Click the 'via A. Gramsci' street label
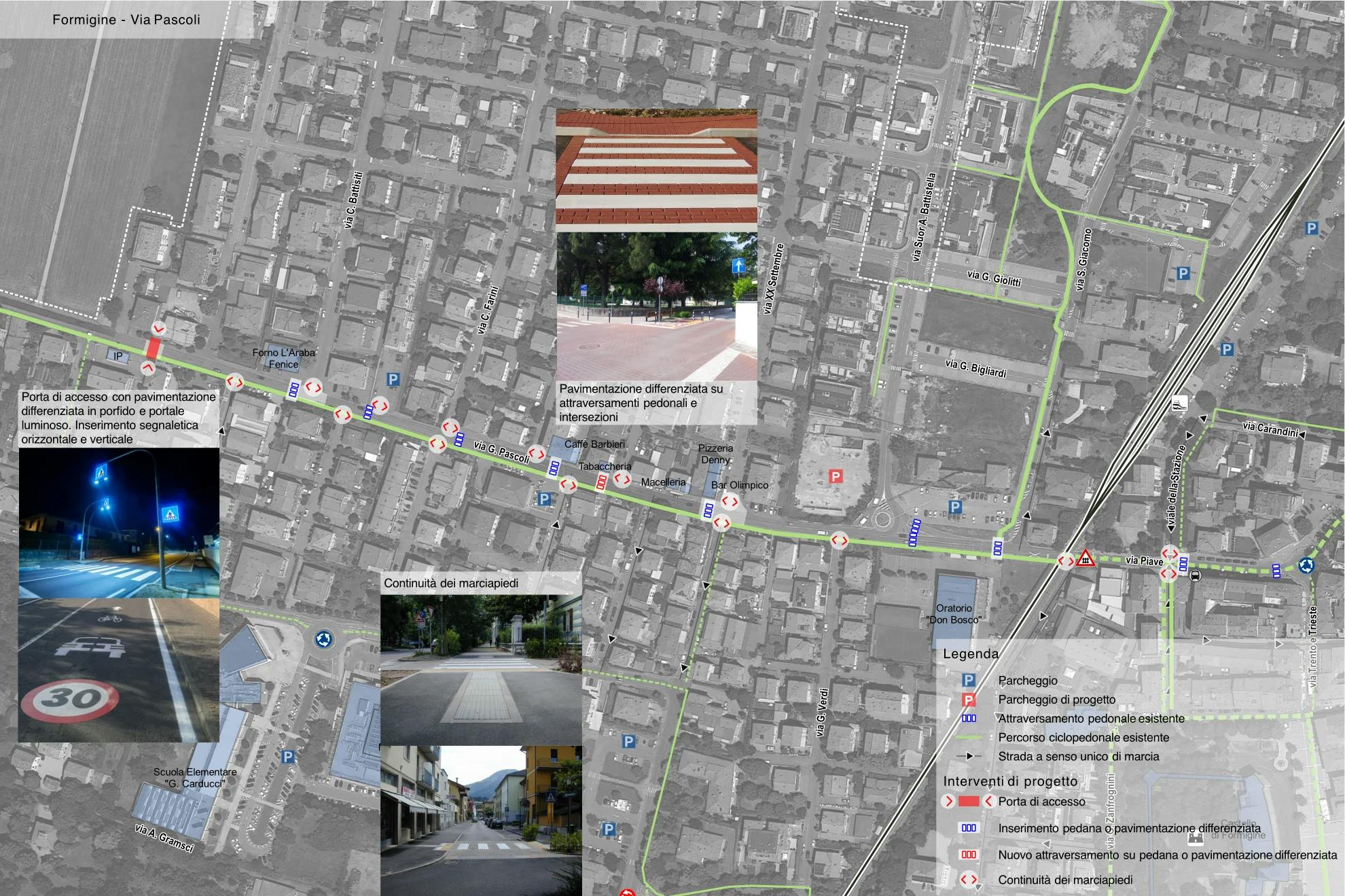The image size is (1345, 896). click(164, 838)
